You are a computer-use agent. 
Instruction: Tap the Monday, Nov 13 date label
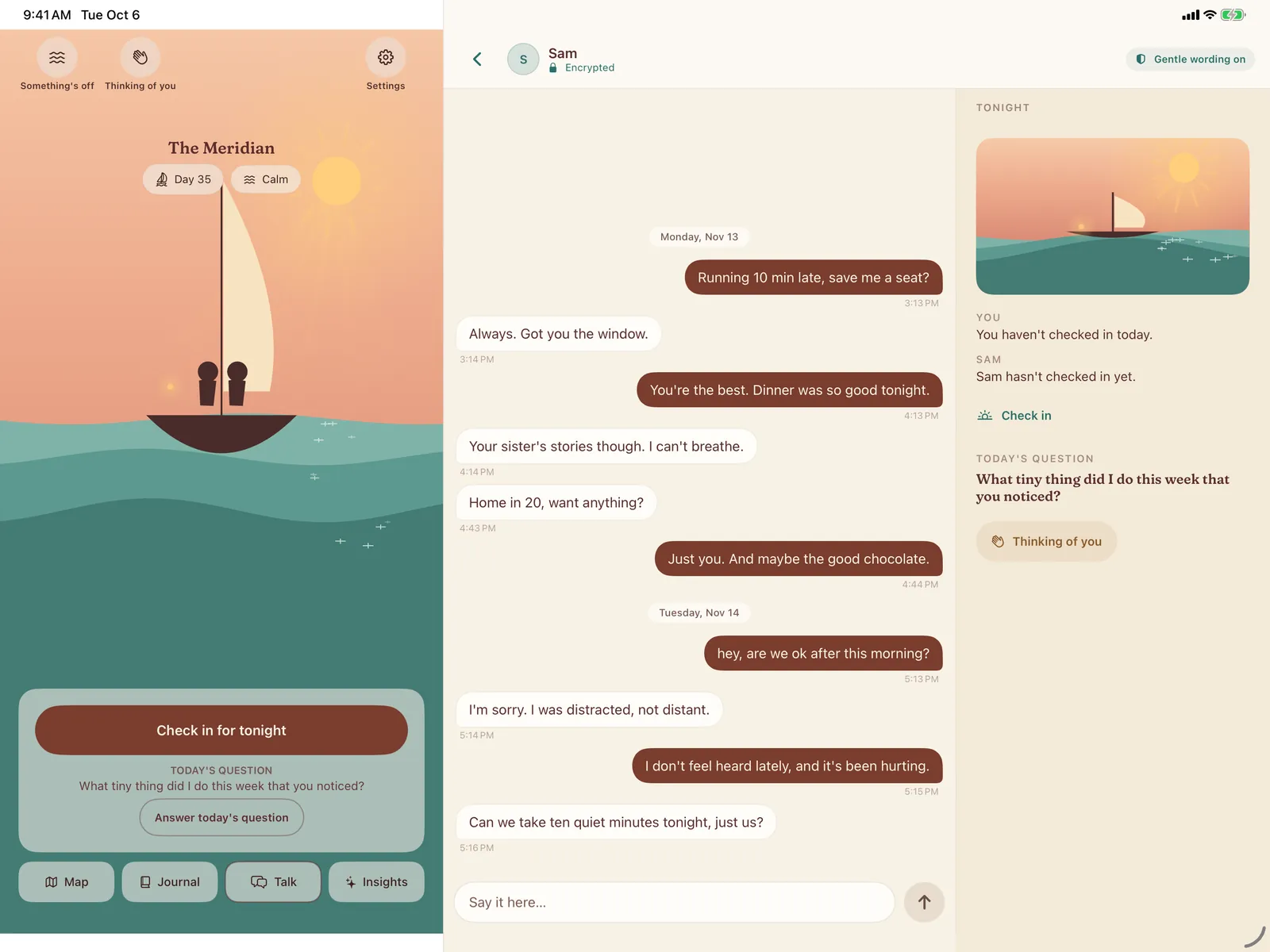tap(699, 237)
